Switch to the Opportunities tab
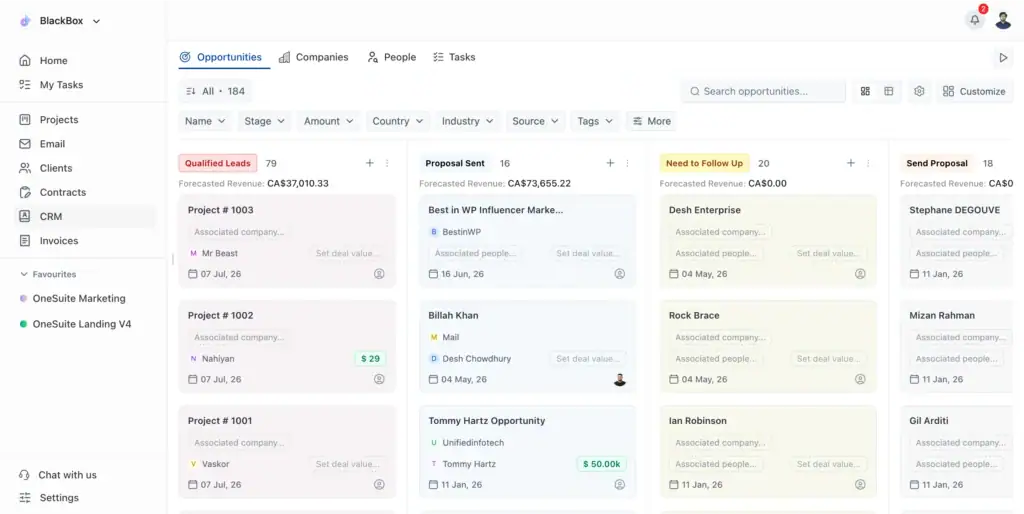Viewport: 1024px width, 514px height. pos(221,57)
